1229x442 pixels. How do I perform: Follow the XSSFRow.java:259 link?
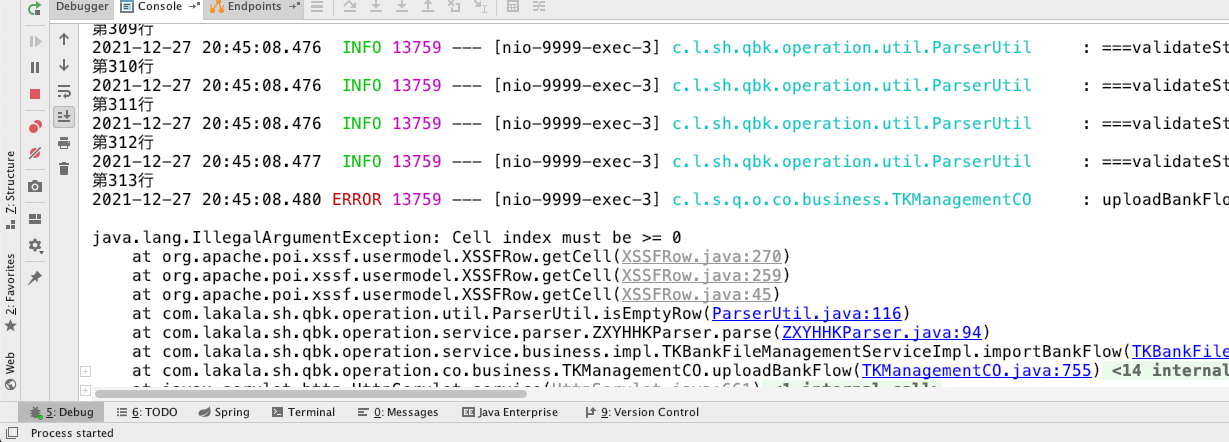701,275
